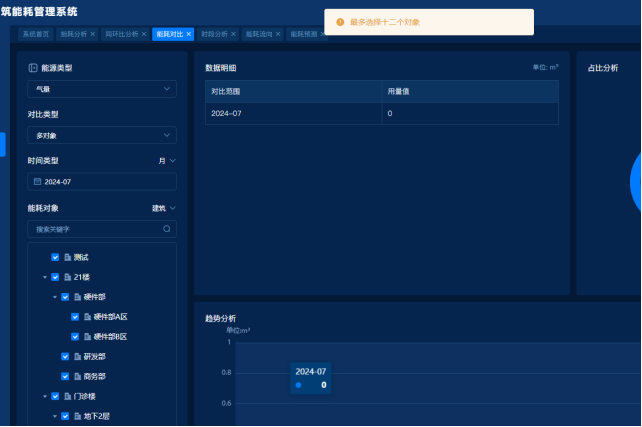Image resolution: width=642 pixels, height=427 pixels.
Task: Open the 能源类型 dropdown showing 气量
Action: click(101, 89)
